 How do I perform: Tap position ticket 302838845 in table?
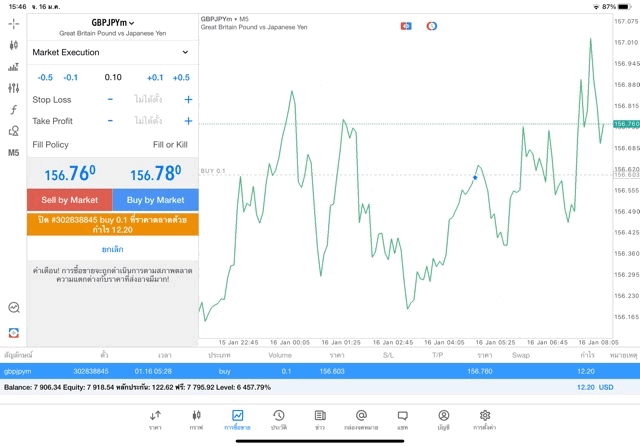(x=91, y=371)
